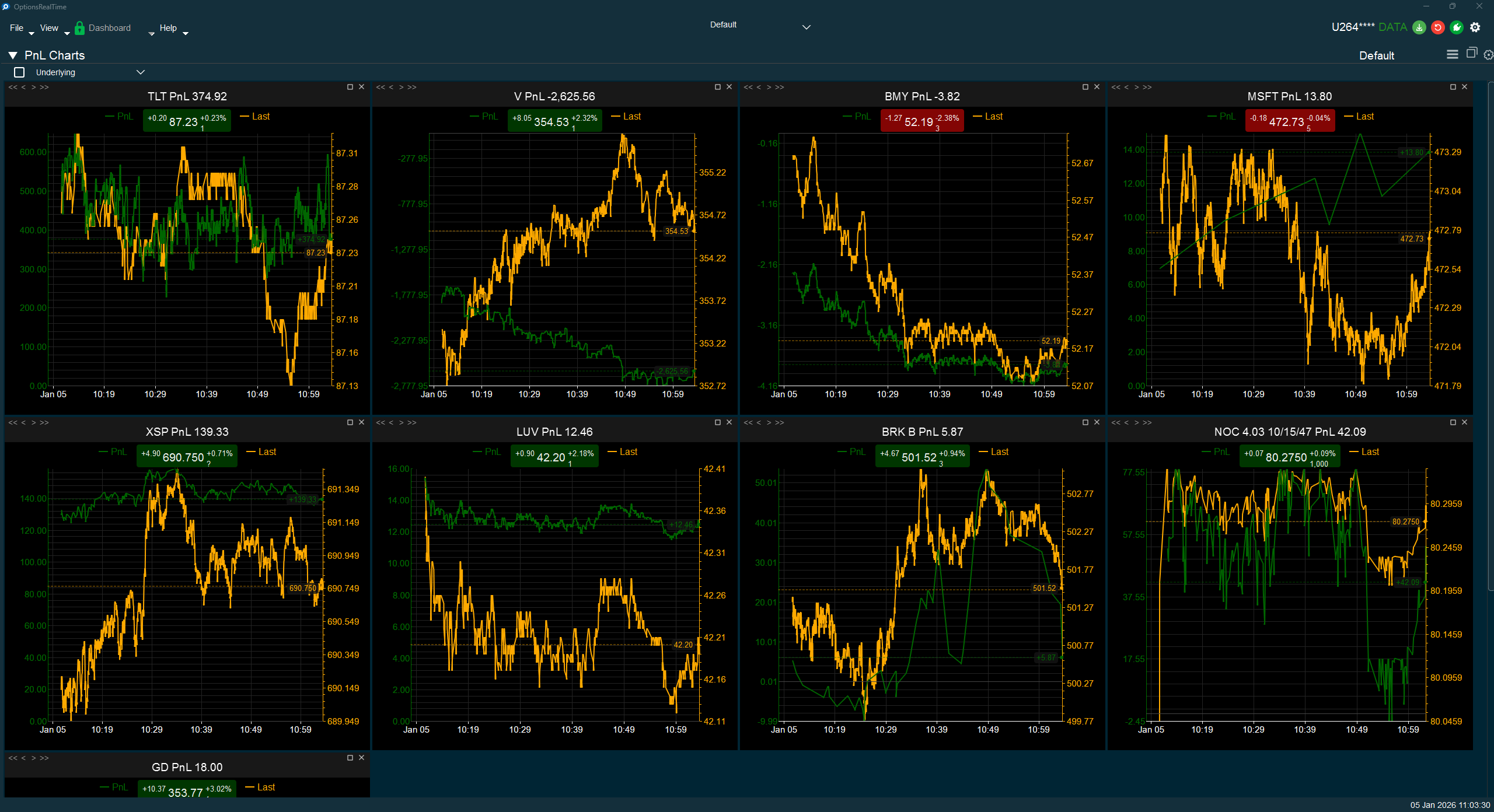Click the green connection plug icon
This screenshot has width=1494, height=812.
[x=1456, y=27]
